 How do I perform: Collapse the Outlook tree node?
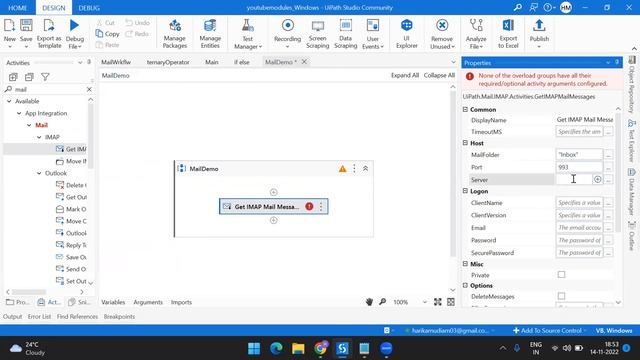(x=39, y=173)
